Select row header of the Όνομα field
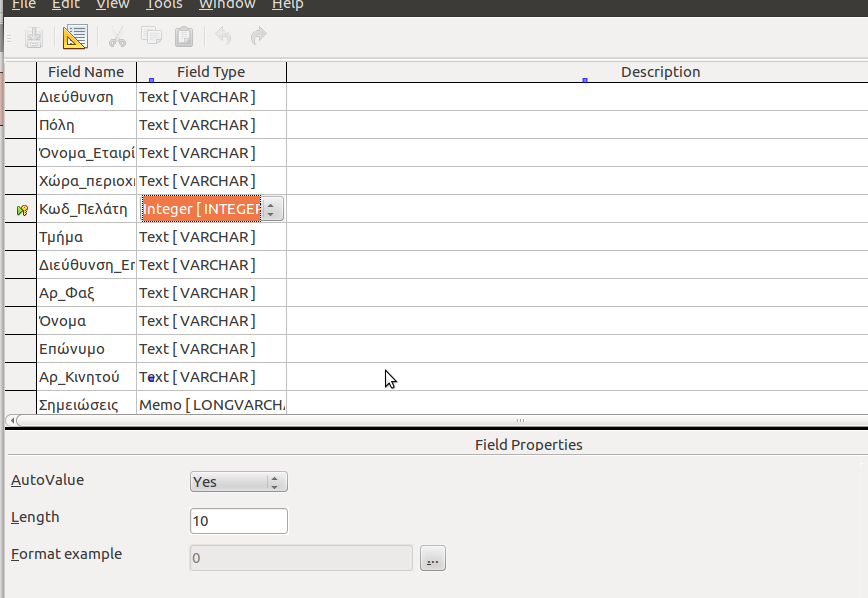The height and width of the screenshot is (598, 868). click(x=21, y=321)
